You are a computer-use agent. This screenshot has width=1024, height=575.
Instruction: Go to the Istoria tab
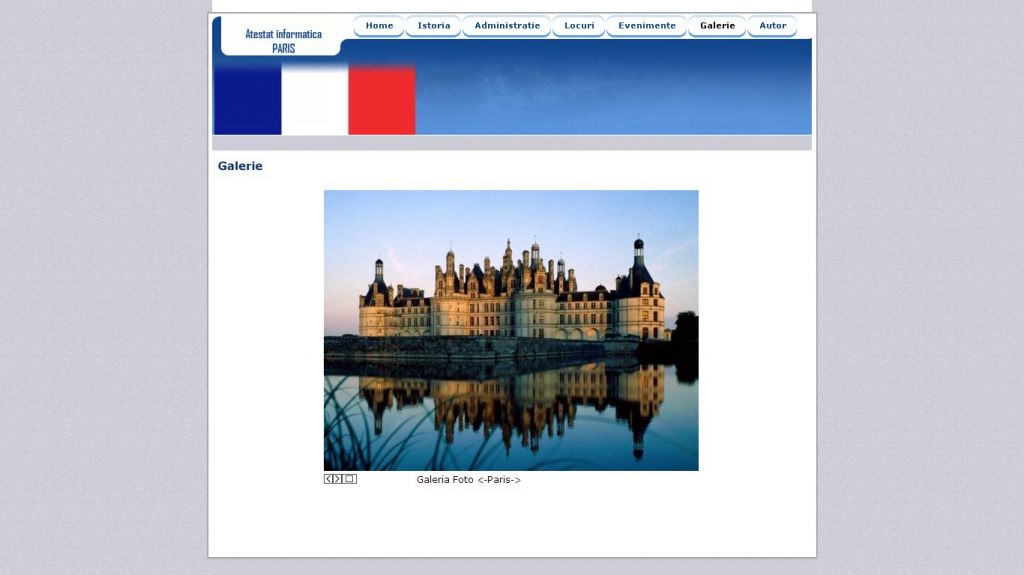(433, 26)
